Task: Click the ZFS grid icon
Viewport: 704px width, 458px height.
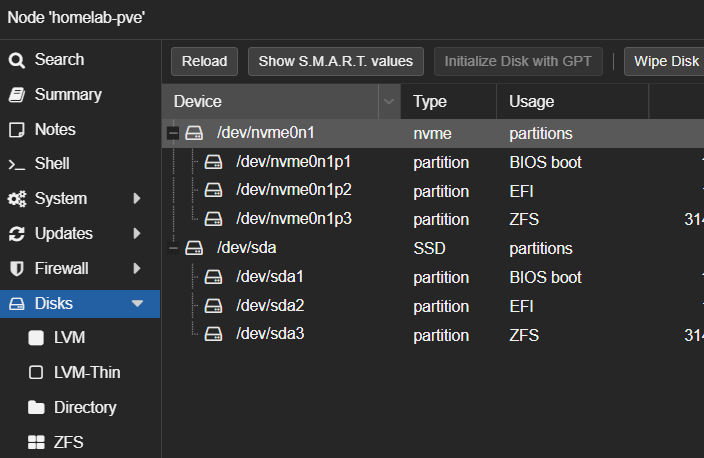Action: (x=36, y=442)
